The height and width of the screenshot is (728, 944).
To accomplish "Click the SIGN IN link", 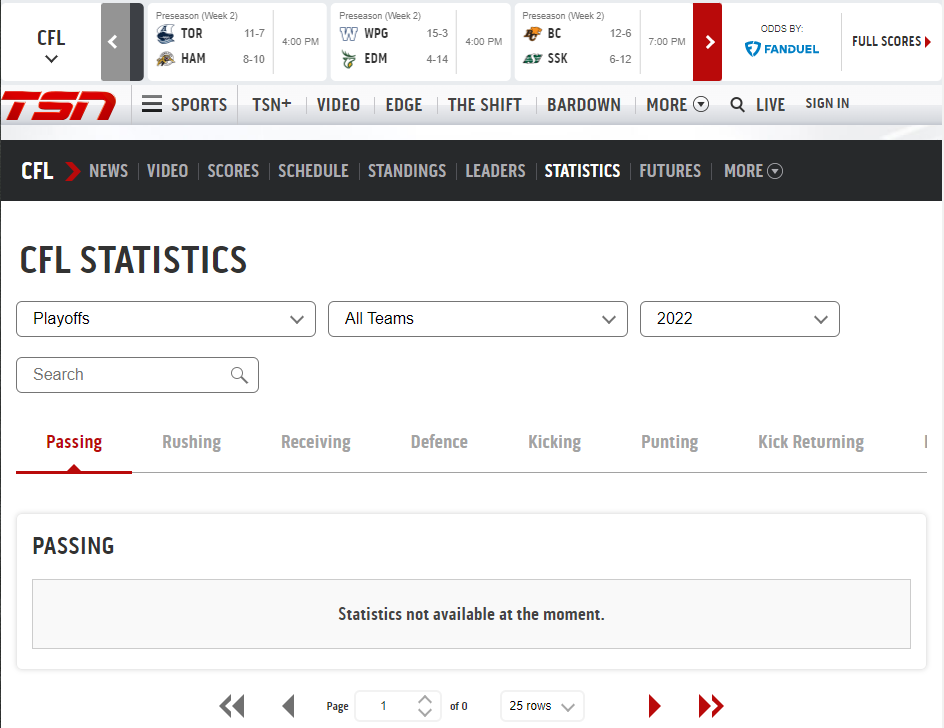I will (x=827, y=104).
